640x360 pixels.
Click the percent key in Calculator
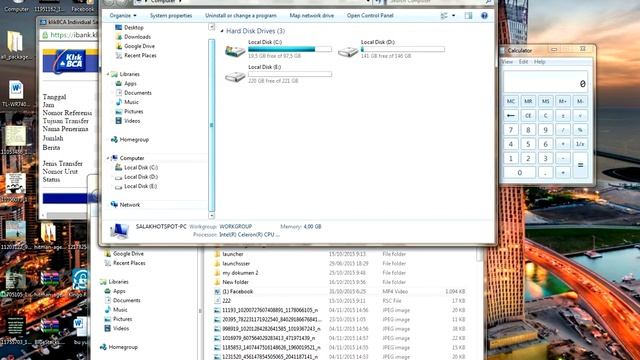pyautogui.click(x=580, y=130)
